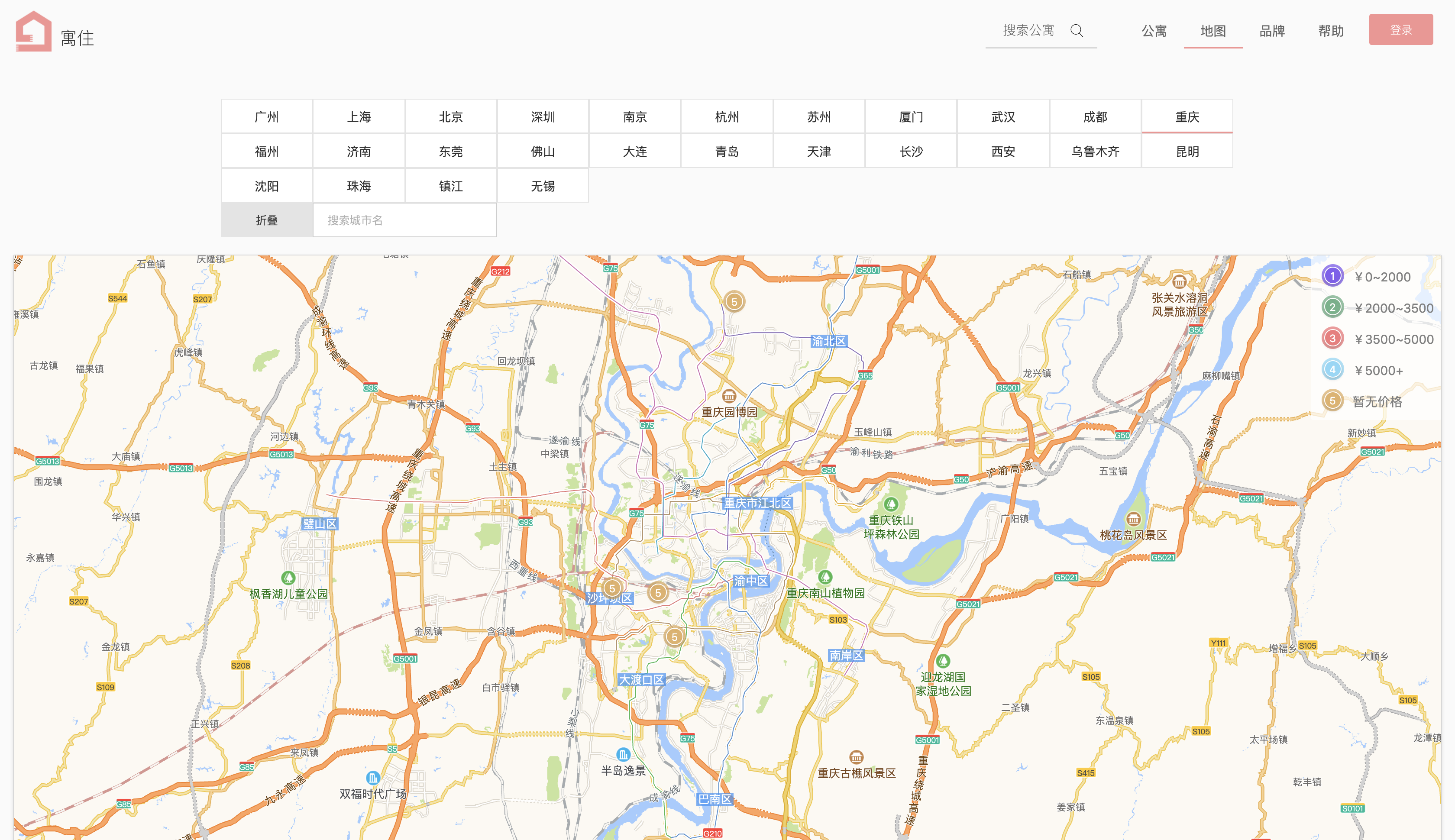Click the 半岛逸景 building icon on the map

(x=623, y=755)
